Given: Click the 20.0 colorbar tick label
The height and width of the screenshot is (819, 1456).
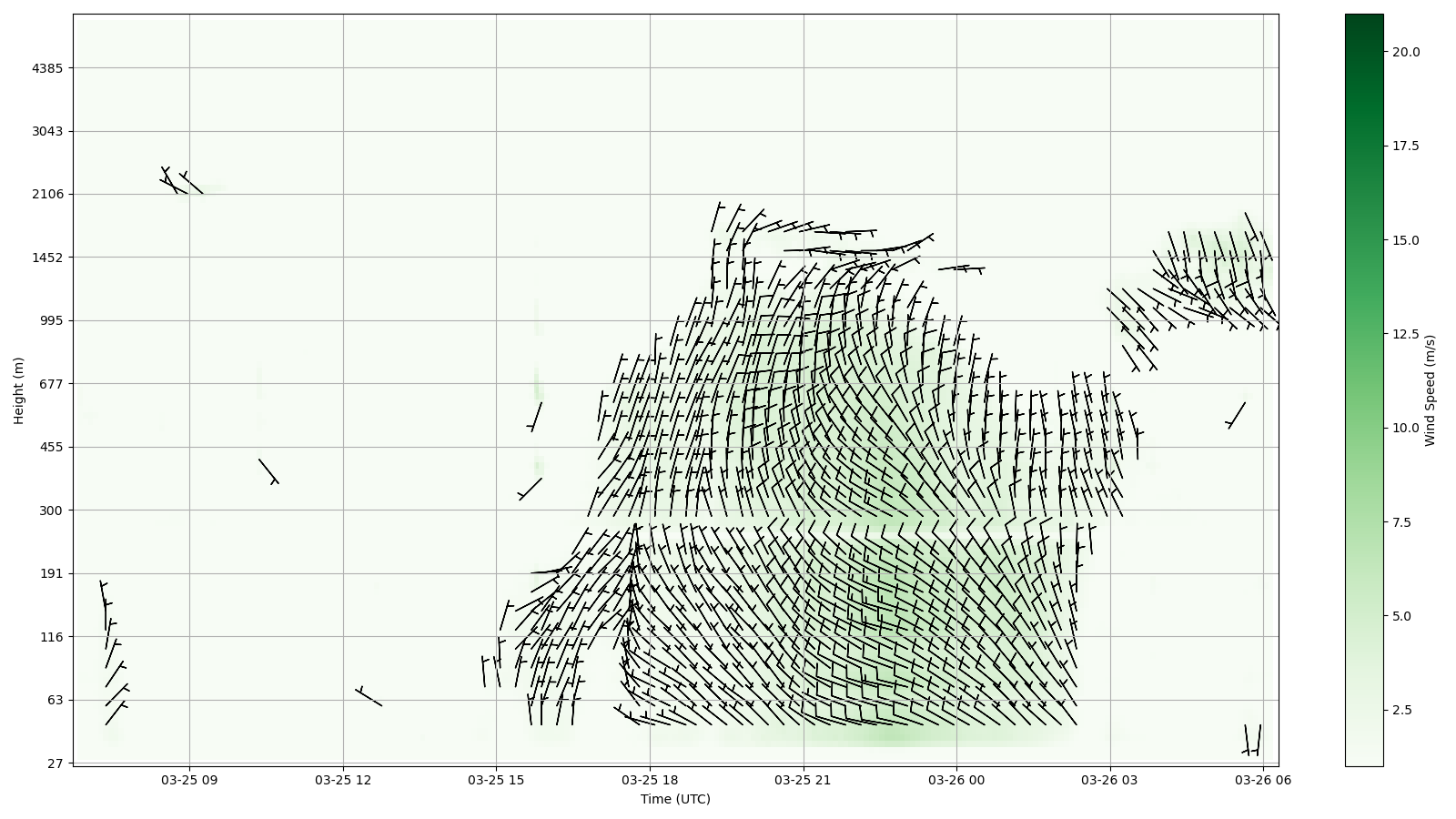Looking at the screenshot, I should click(x=1405, y=52).
